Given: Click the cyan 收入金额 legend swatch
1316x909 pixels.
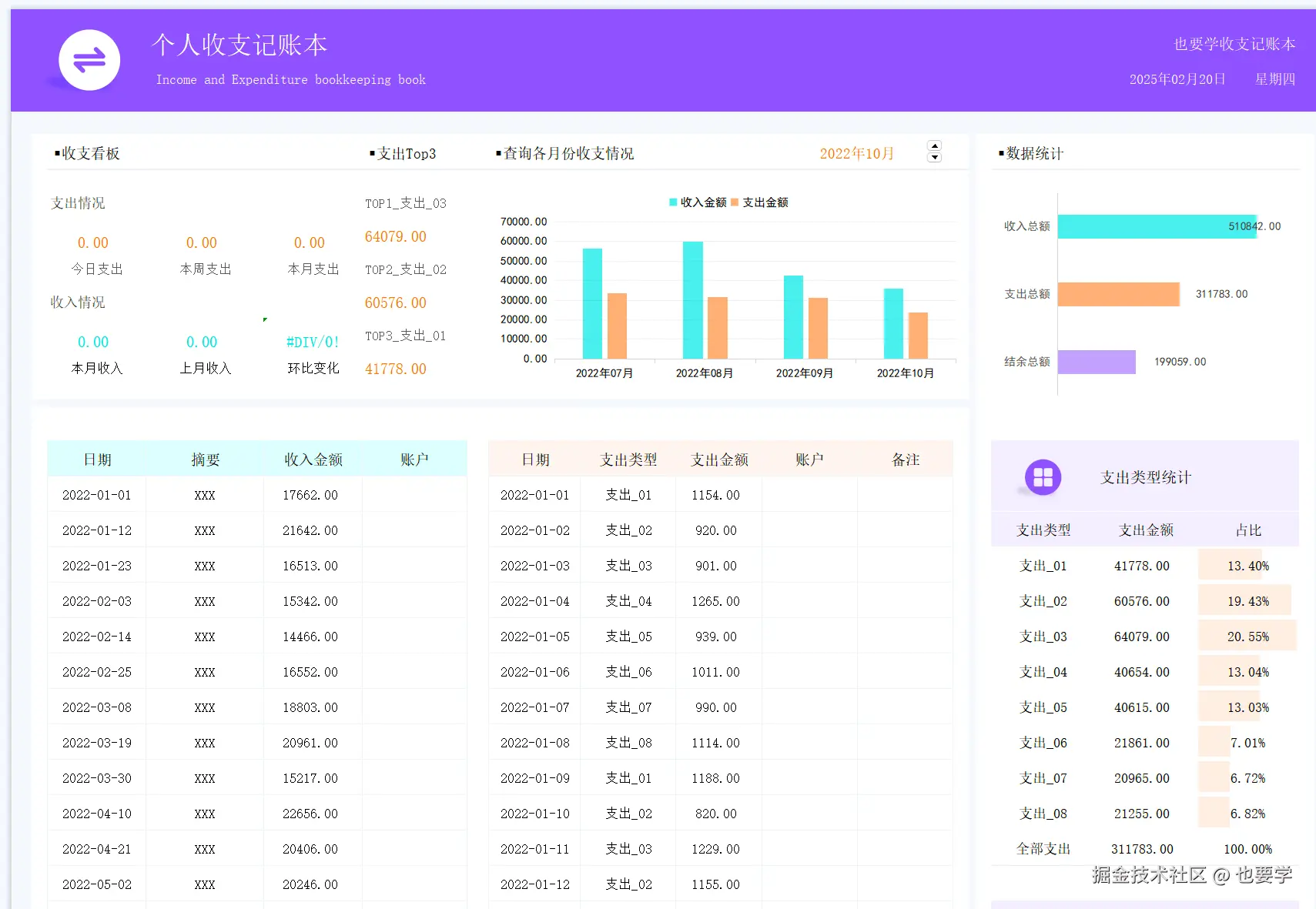Looking at the screenshot, I should 673,202.
